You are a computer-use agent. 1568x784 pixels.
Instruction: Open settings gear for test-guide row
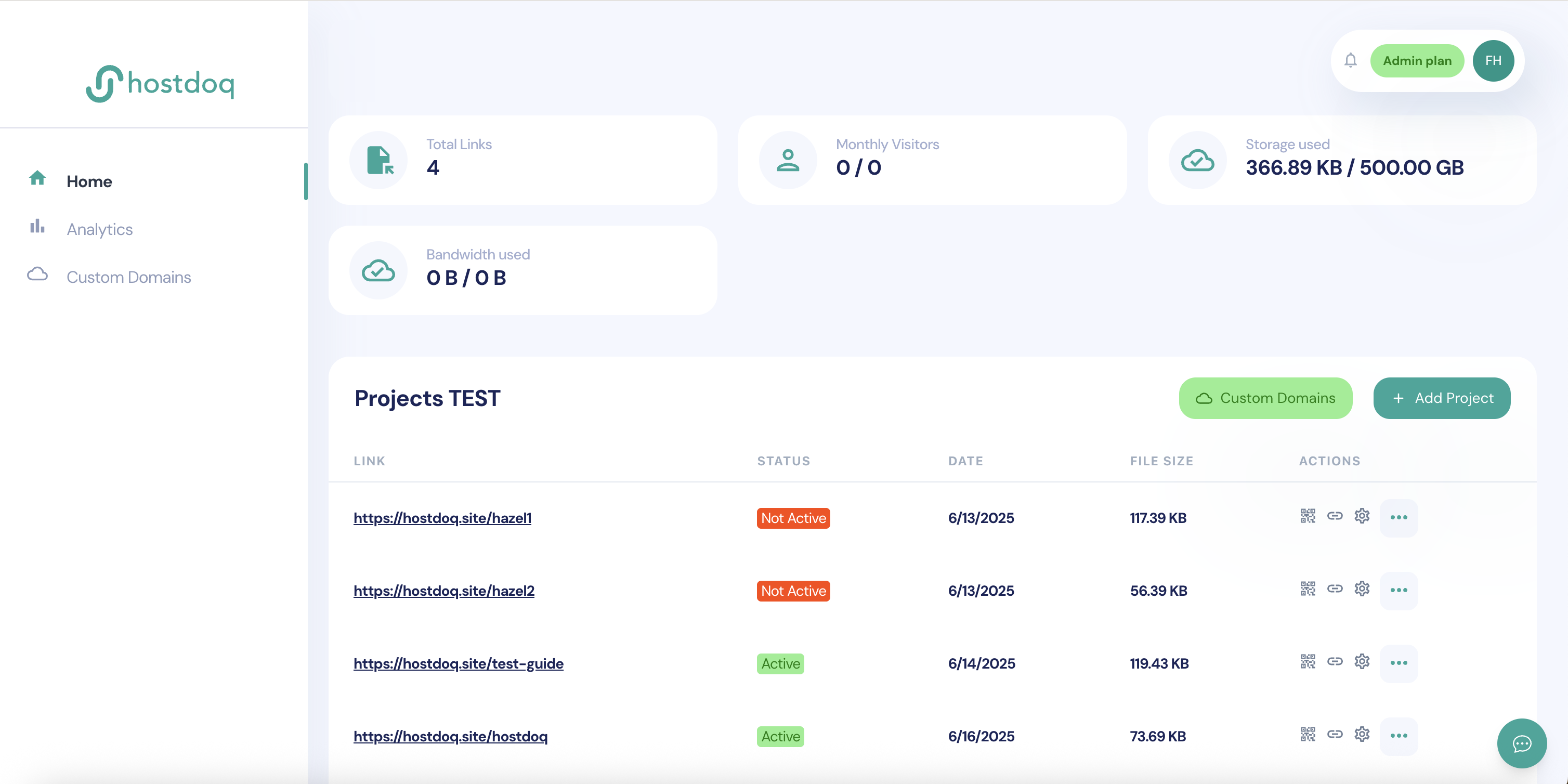point(1362,661)
